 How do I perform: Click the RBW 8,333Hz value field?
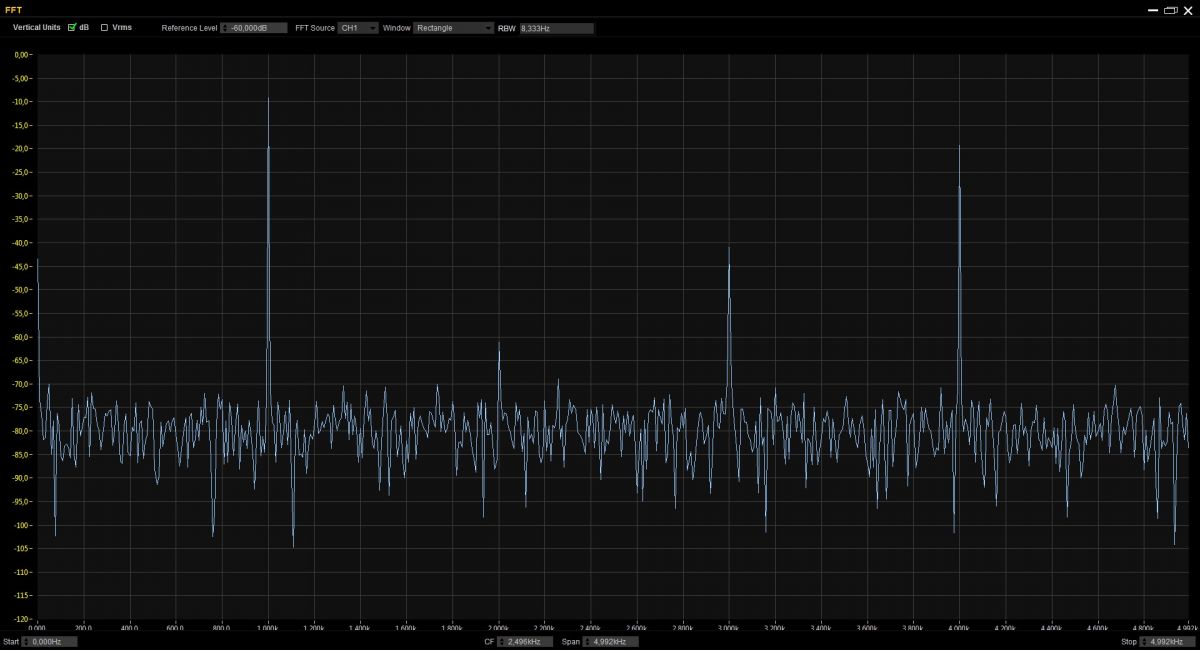pyautogui.click(x=556, y=28)
